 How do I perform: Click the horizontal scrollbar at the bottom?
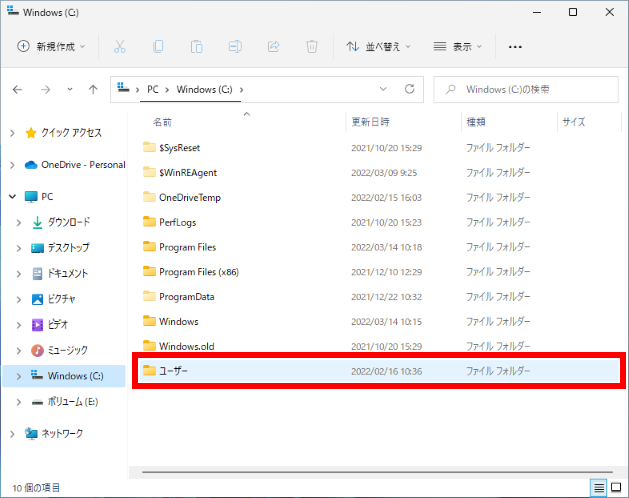[377, 472]
